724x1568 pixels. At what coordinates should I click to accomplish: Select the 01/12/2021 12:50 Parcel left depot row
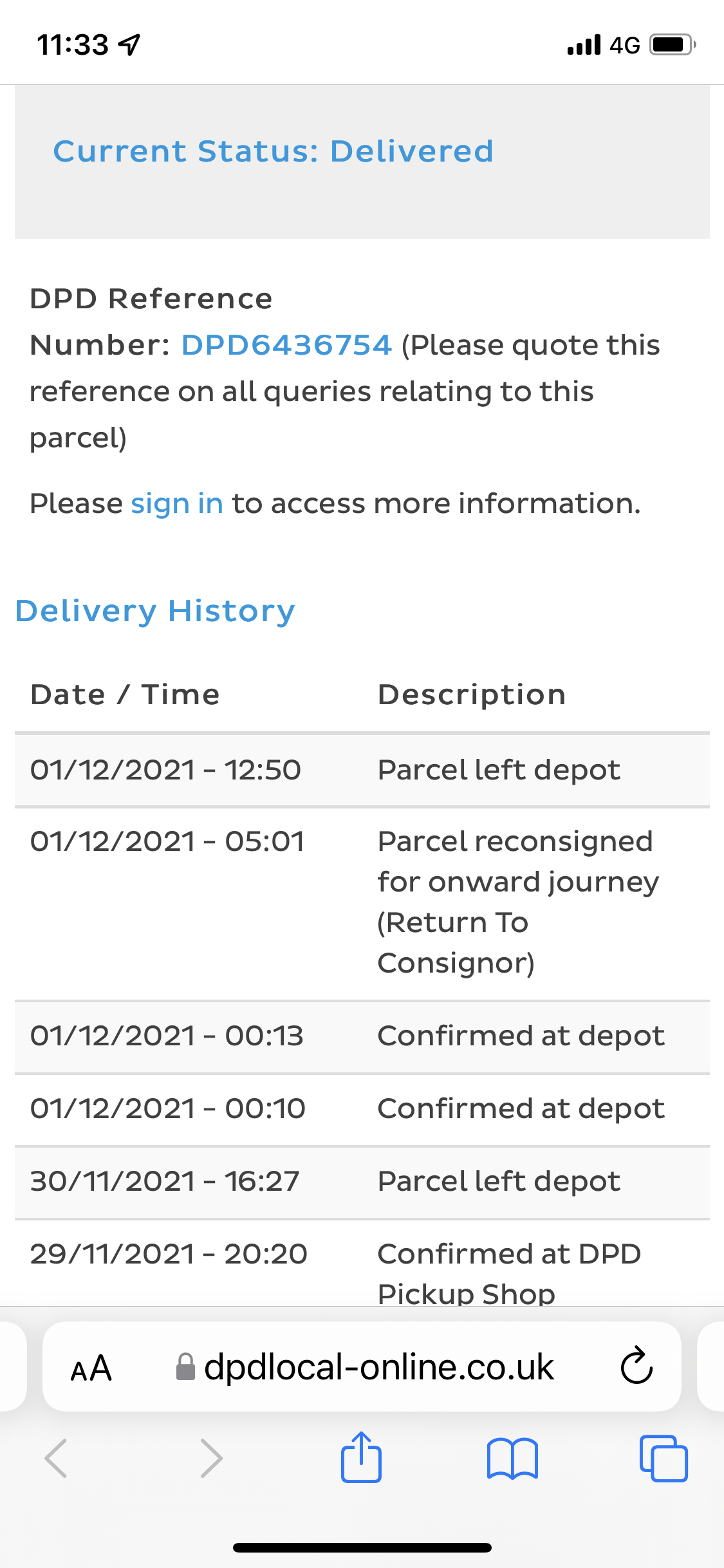click(362, 770)
